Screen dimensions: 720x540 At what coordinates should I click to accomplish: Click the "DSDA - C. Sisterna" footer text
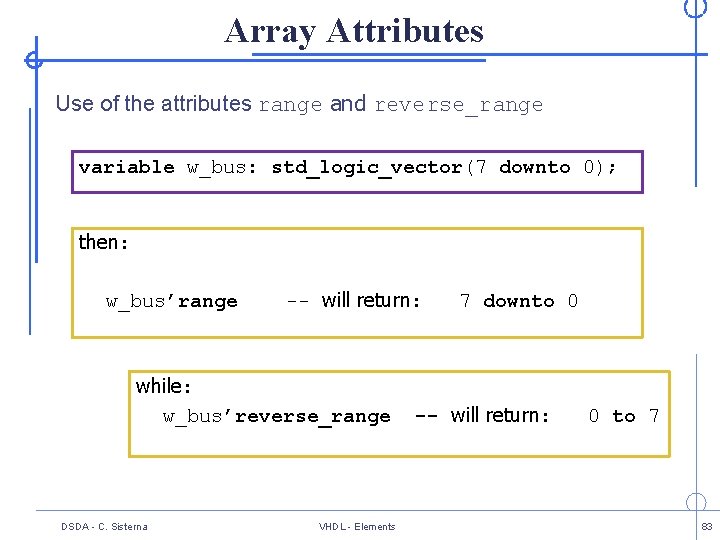pyautogui.click(x=104, y=527)
